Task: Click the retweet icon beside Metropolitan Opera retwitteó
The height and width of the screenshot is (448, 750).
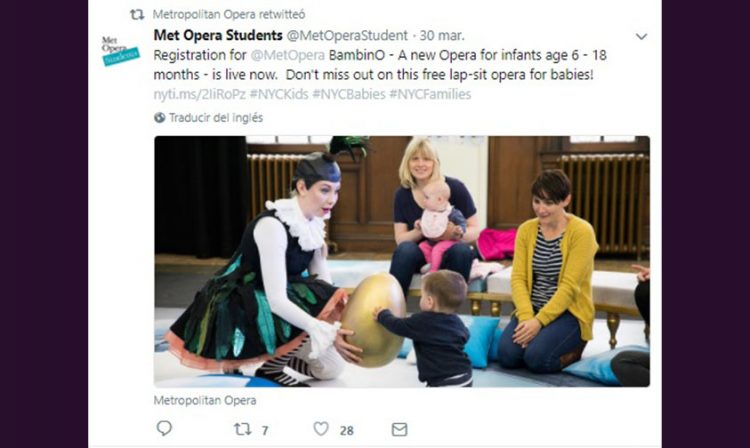Action: point(137,15)
